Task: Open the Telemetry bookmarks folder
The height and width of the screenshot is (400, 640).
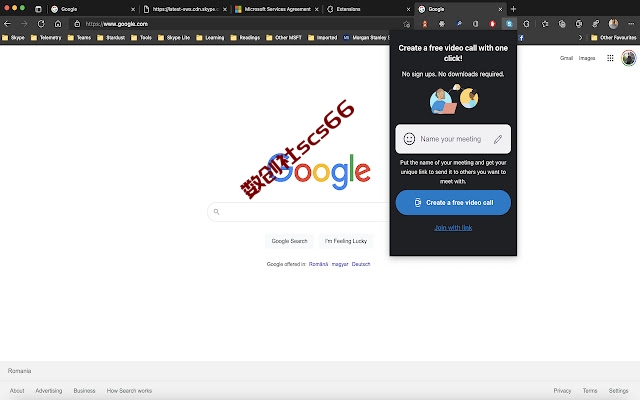Action: 46,38
